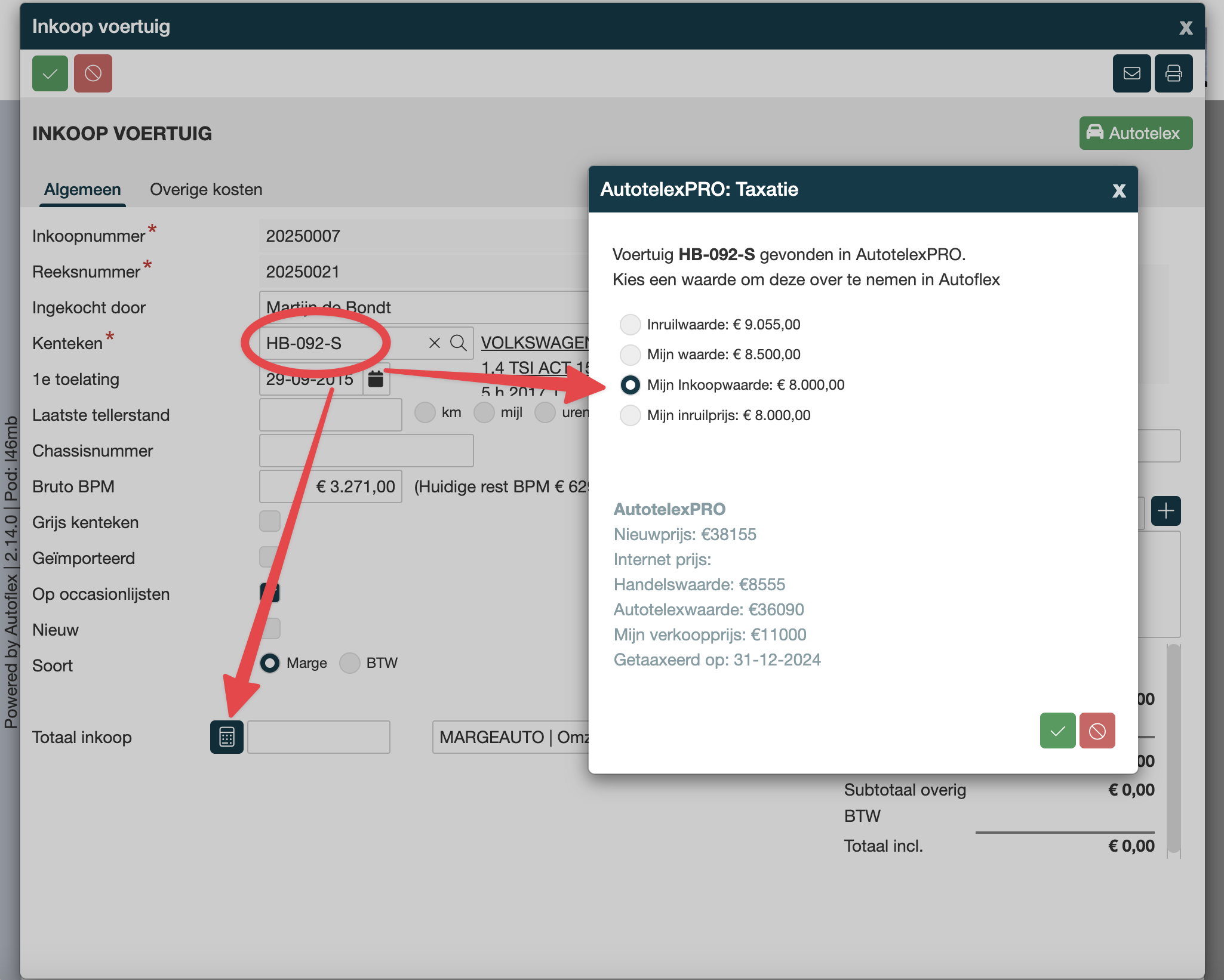Select the Inruilwaarde € 9.055,00 option
This screenshot has width=1224, height=980.
630,325
